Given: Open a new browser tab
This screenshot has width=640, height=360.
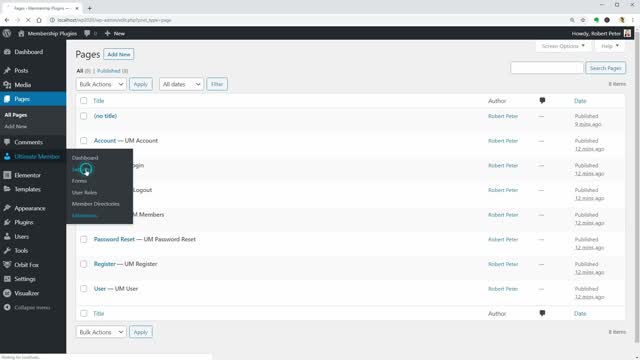Looking at the screenshot, I should pos(89,8).
